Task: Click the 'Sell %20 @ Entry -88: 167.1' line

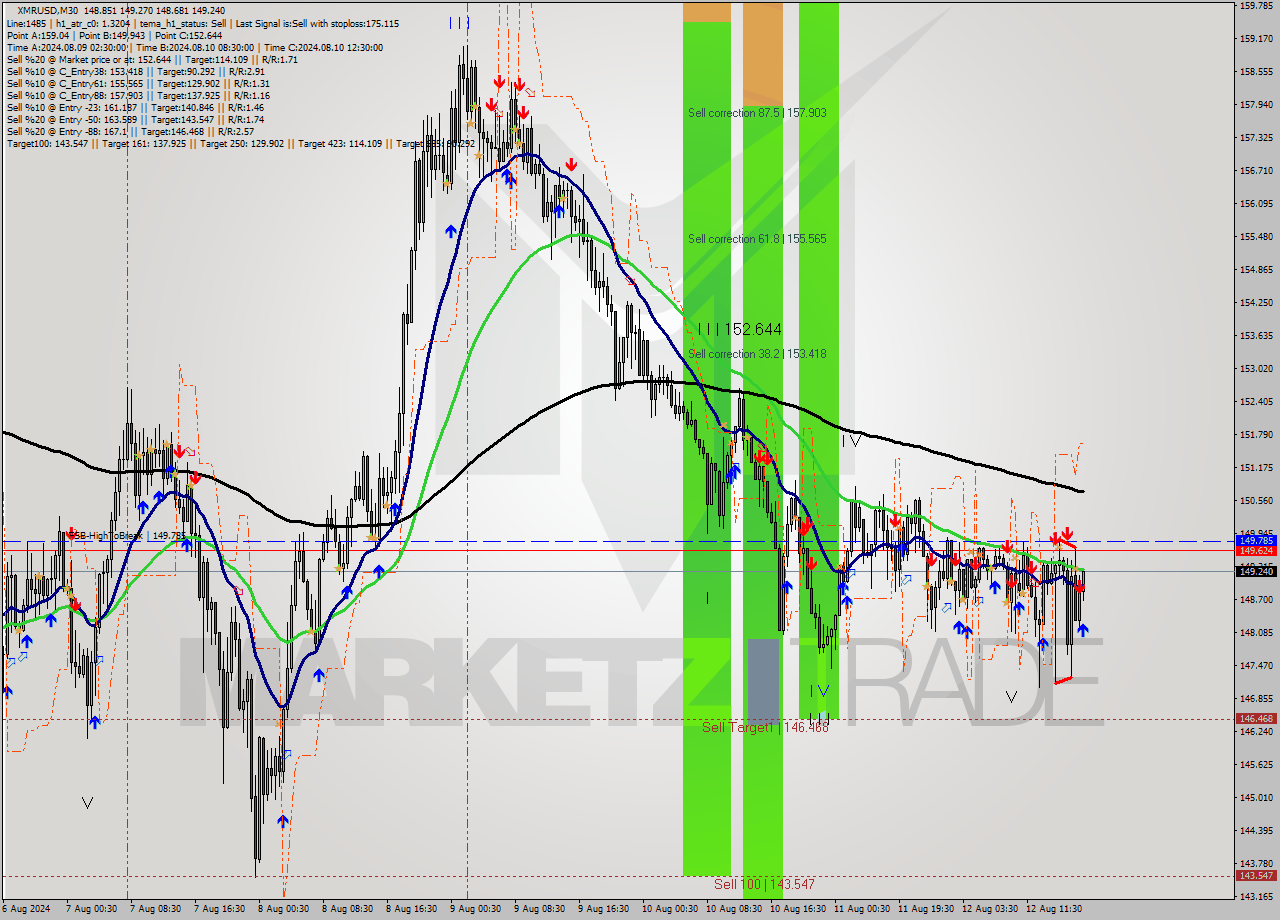Action: (x=130, y=131)
